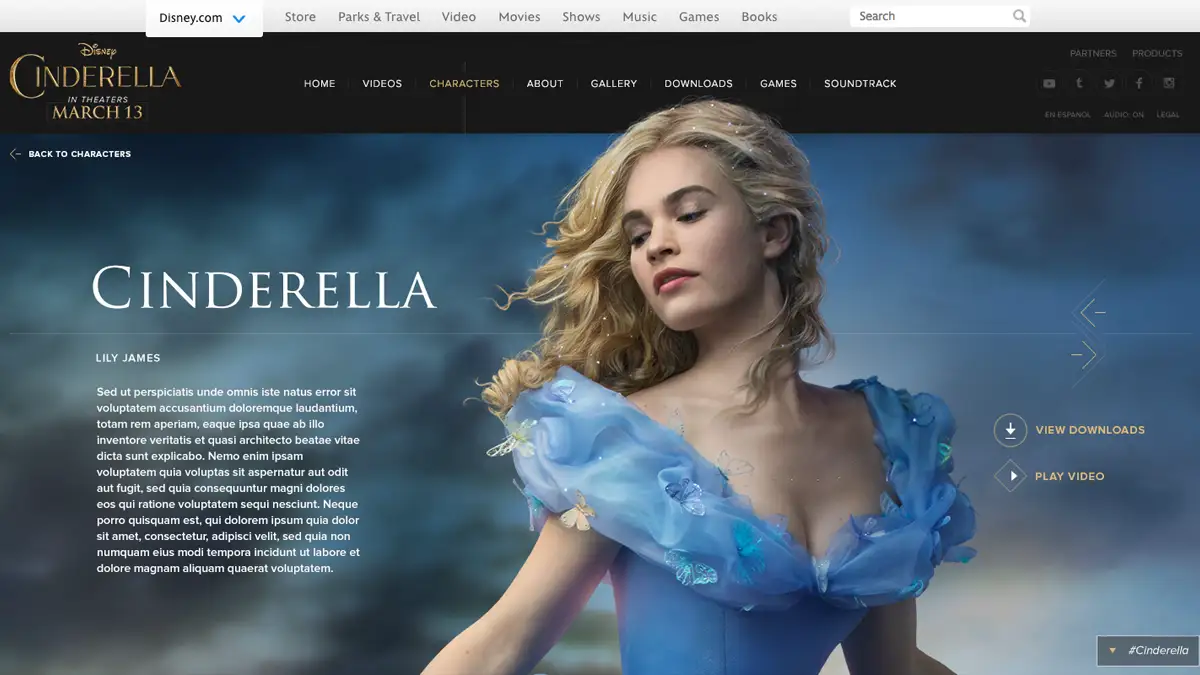Open the Partners link
Viewport: 1200px width, 675px height.
point(1093,54)
